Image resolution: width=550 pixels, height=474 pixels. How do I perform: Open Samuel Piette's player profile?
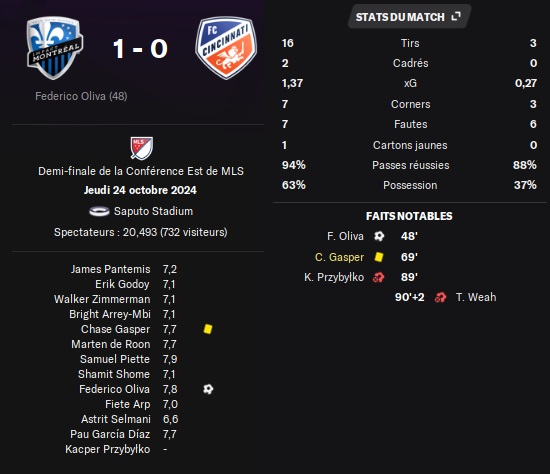pyautogui.click(x=115, y=359)
